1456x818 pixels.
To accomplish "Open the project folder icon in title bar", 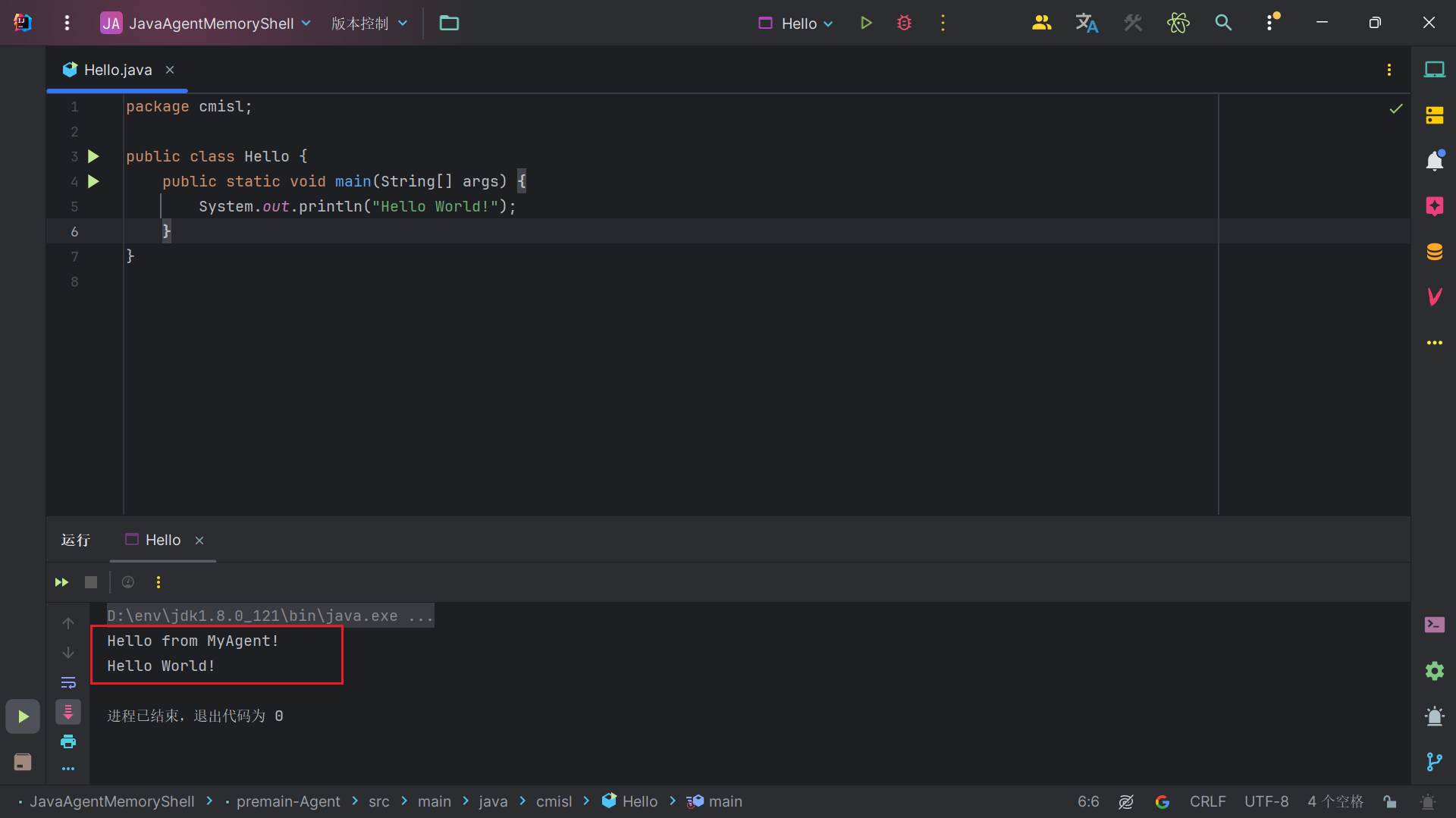I will click(x=449, y=23).
